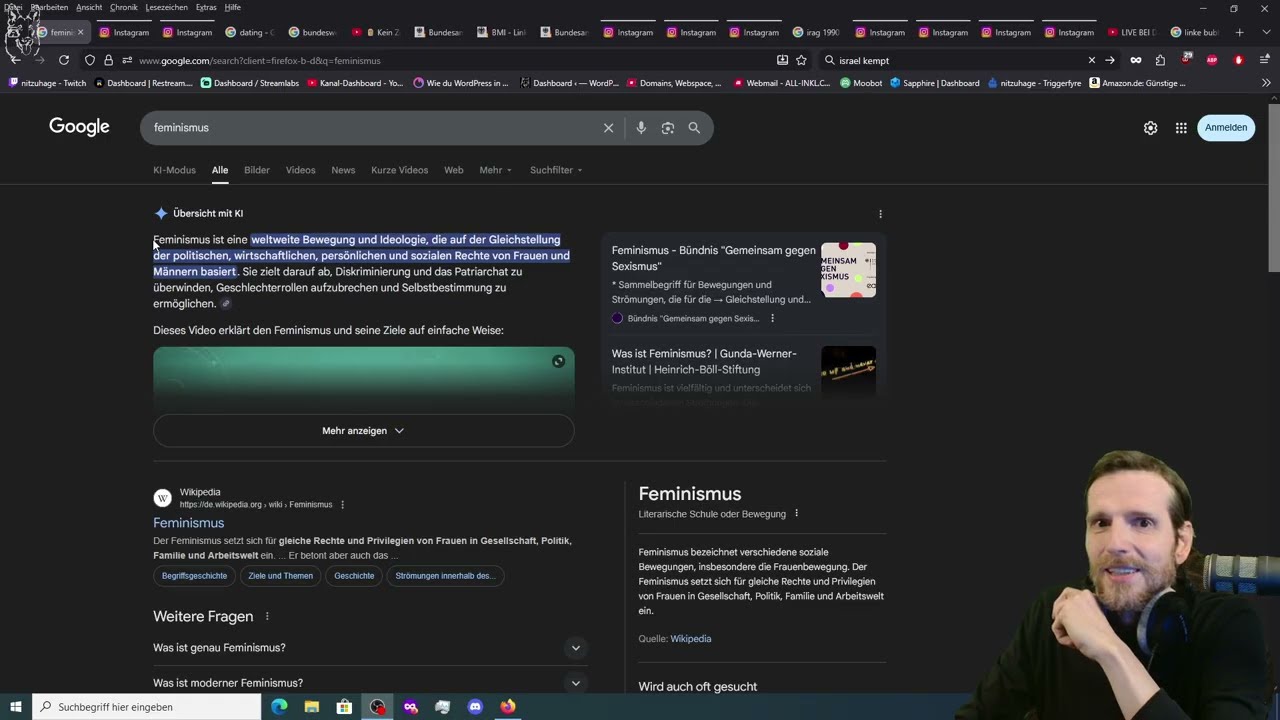
Task: Bookmark this page with the star icon
Action: pyautogui.click(x=801, y=60)
